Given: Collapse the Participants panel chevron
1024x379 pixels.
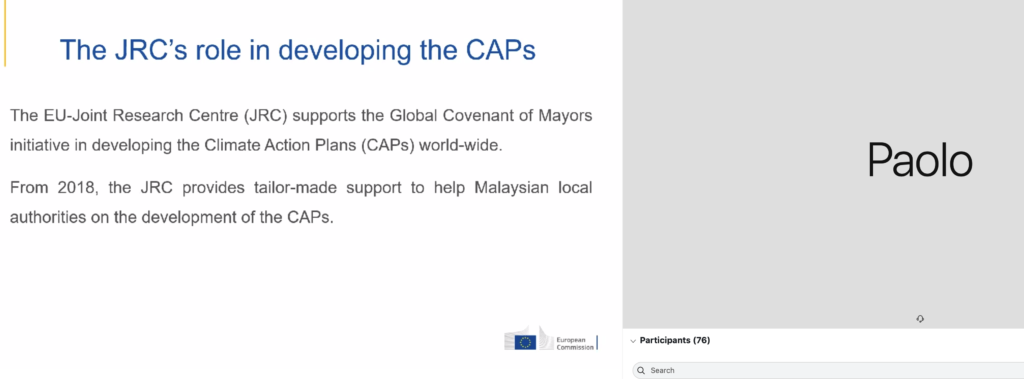Looking at the screenshot, I should click(x=632, y=340).
